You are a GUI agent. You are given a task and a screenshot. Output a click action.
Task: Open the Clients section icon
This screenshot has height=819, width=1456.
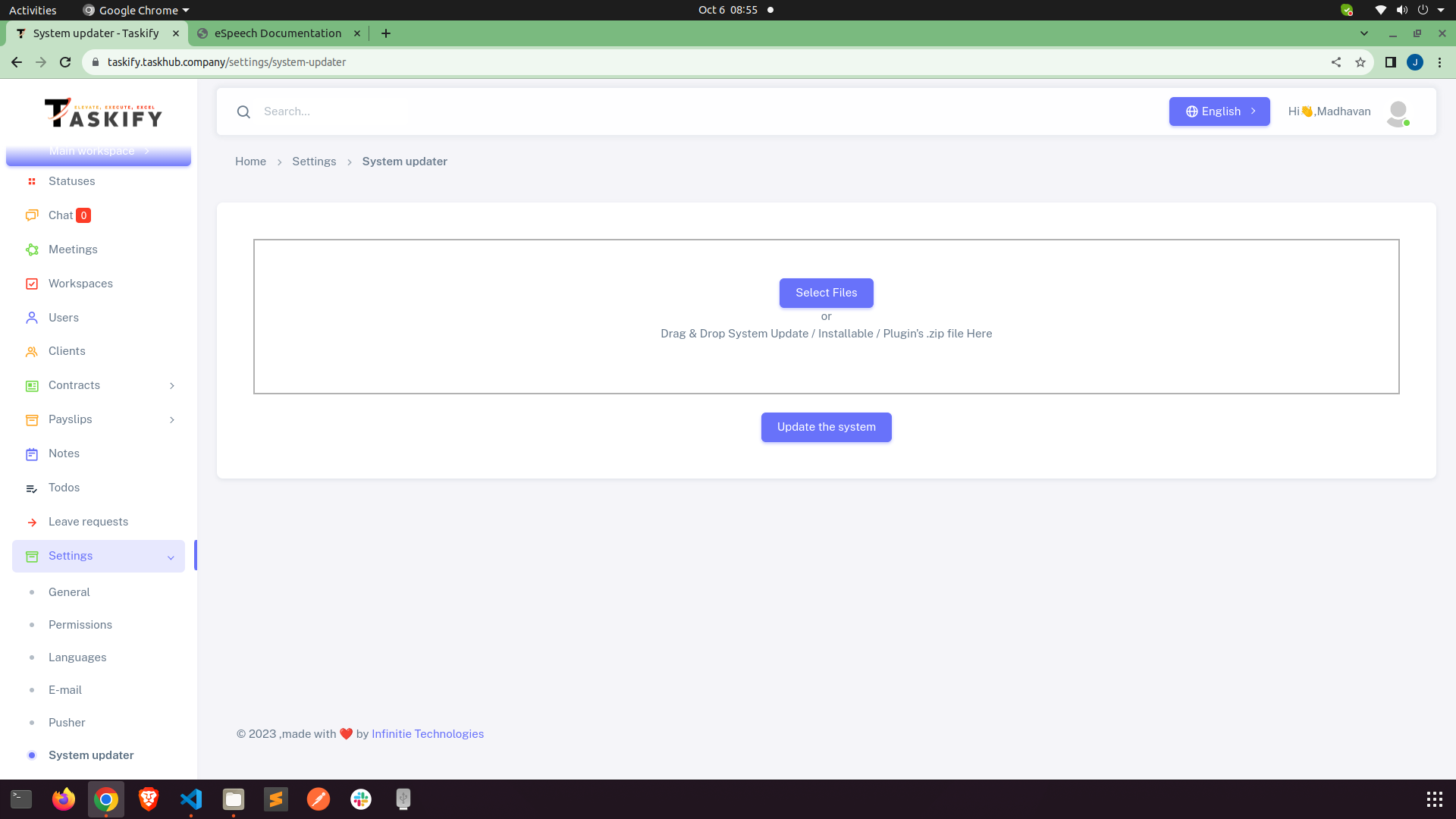(x=32, y=351)
